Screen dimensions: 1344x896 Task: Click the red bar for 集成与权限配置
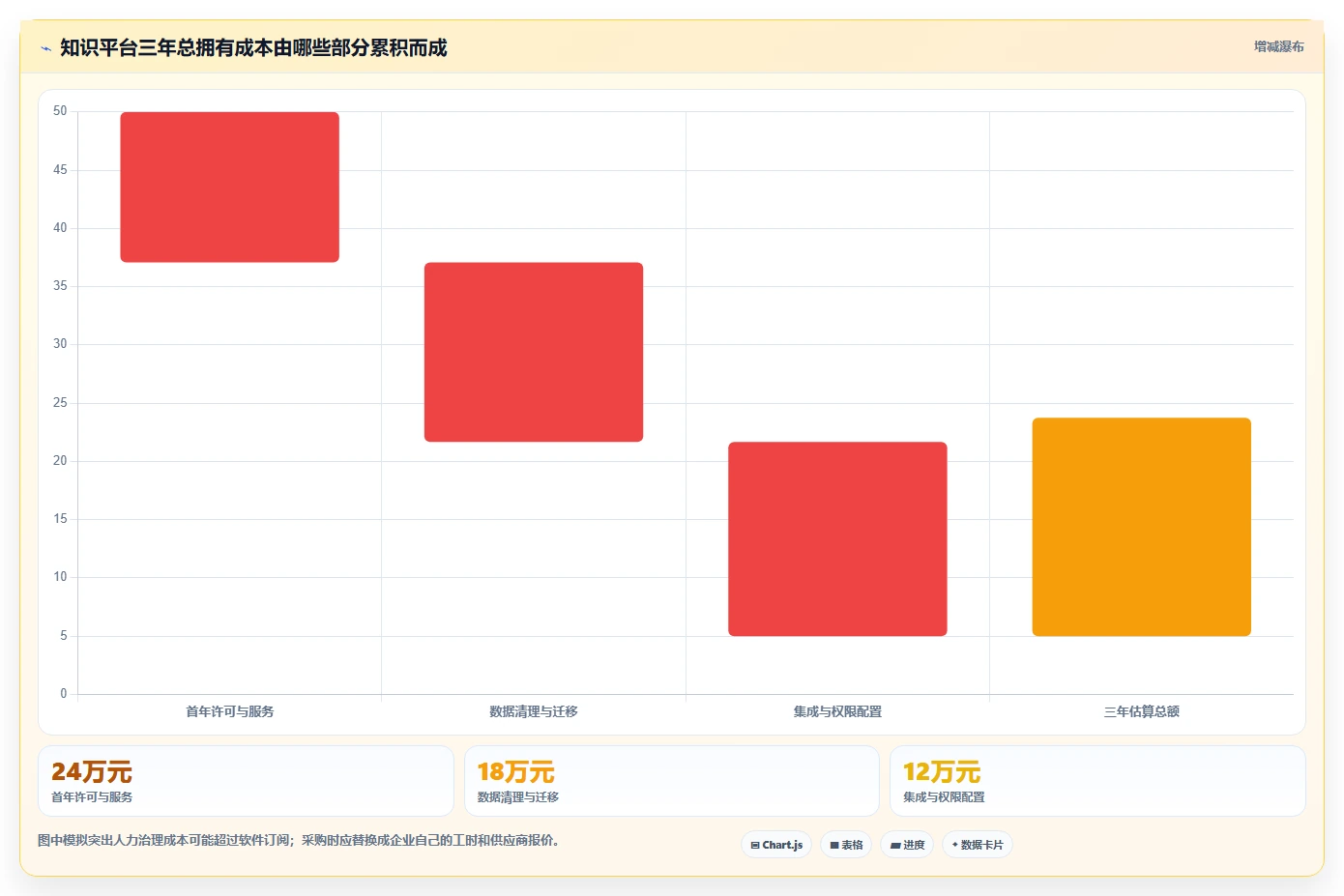837,538
